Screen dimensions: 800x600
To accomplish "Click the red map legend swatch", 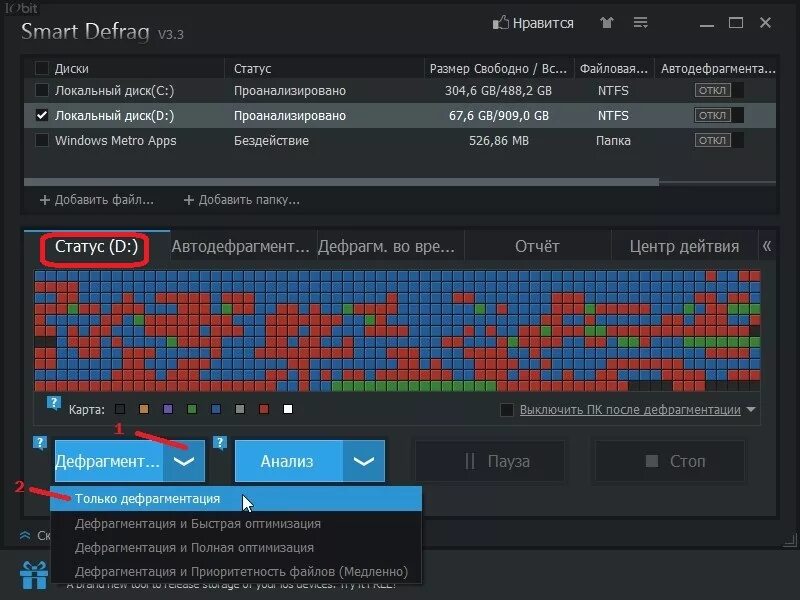I will tap(264, 409).
